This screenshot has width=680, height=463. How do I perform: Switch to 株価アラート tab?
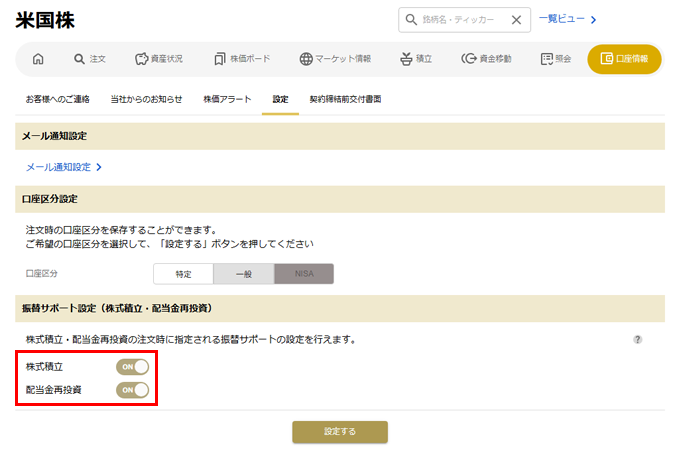(227, 99)
